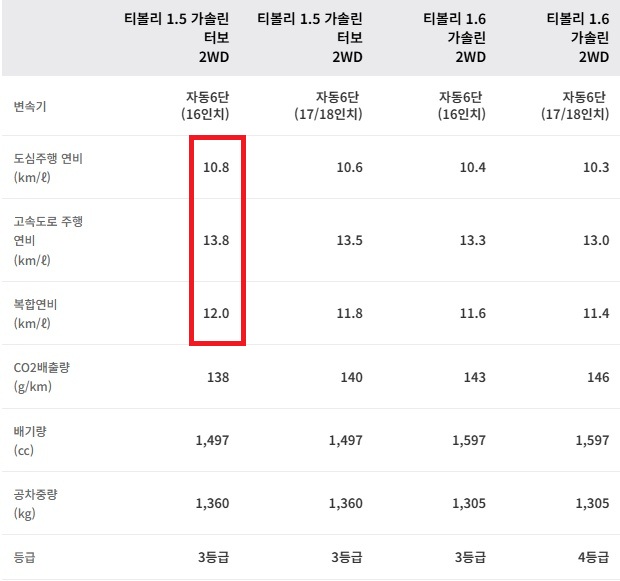Screen dimensions: 620x581
Task: Select city fuel economy value 10.8
Action: [x=216, y=167]
